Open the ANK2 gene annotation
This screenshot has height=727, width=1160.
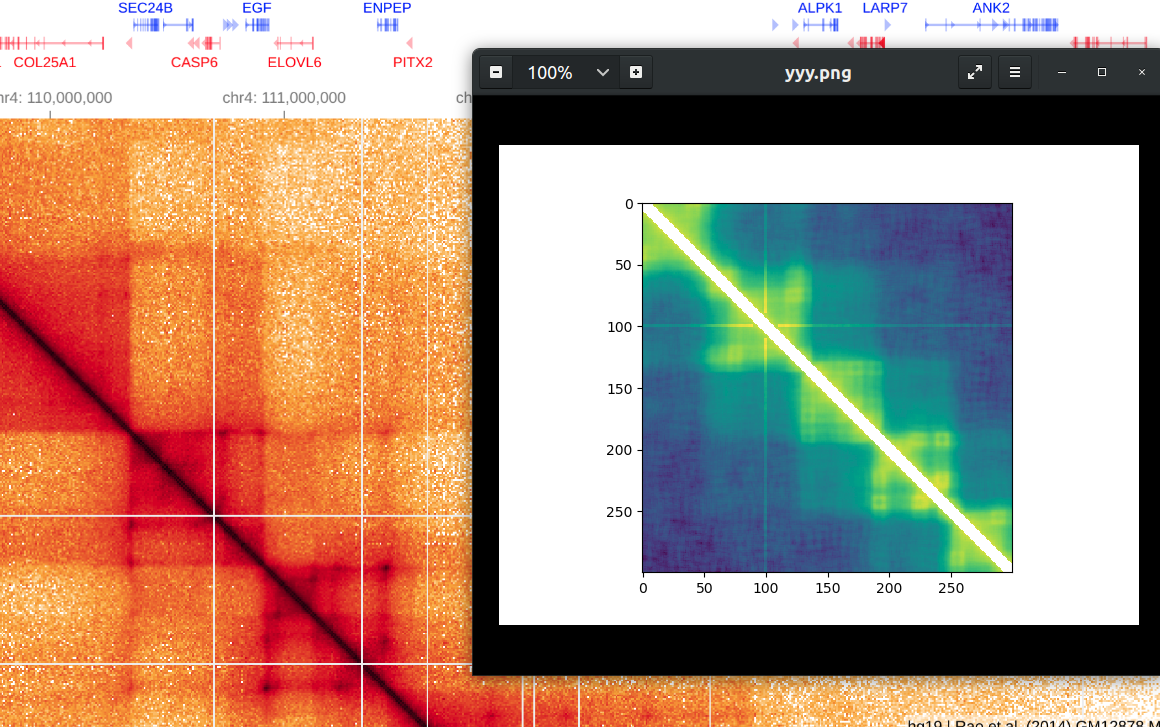tap(991, 8)
